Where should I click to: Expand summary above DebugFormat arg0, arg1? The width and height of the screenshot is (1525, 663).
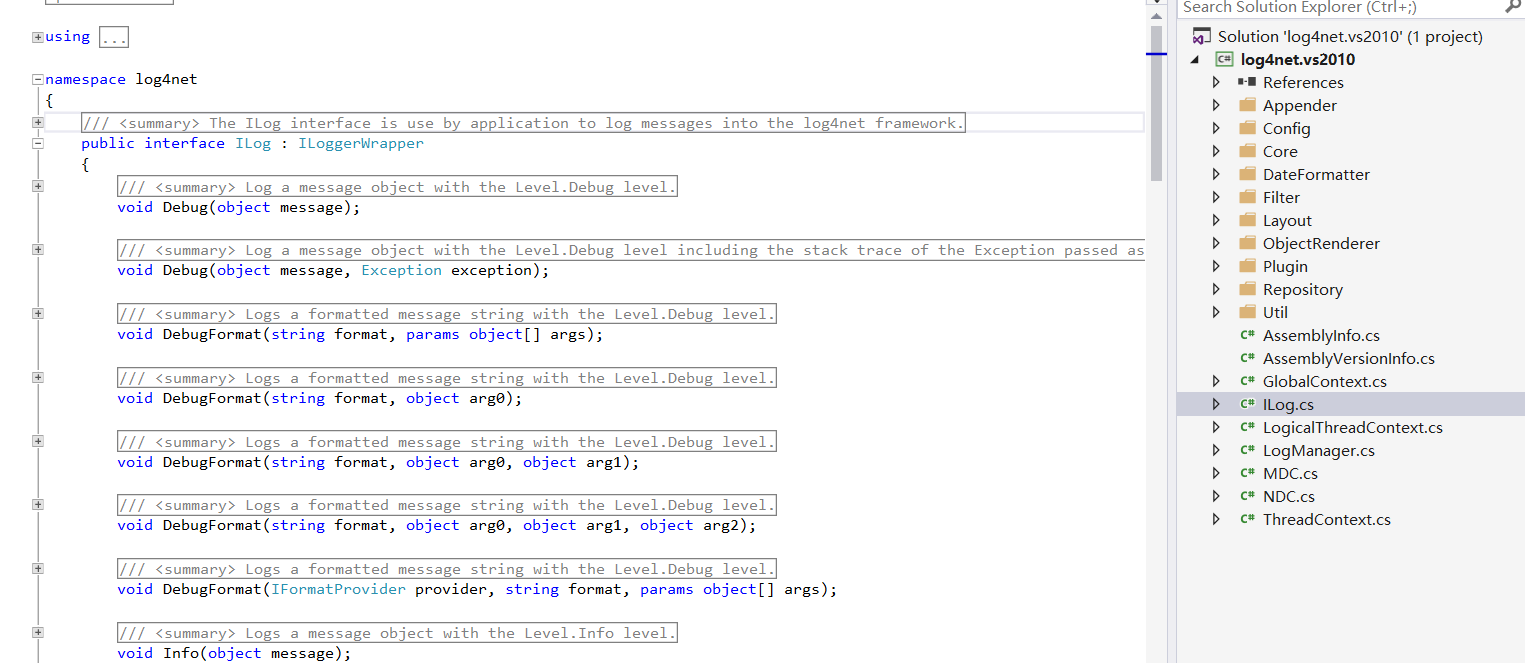(38, 441)
